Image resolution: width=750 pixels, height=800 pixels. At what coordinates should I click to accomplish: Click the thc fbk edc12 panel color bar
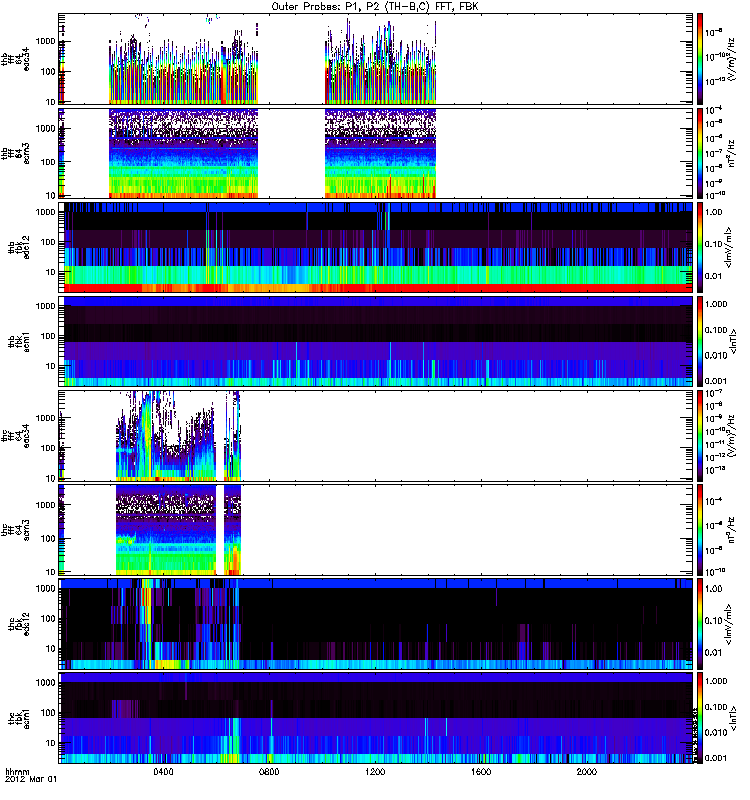pyautogui.click(x=701, y=622)
